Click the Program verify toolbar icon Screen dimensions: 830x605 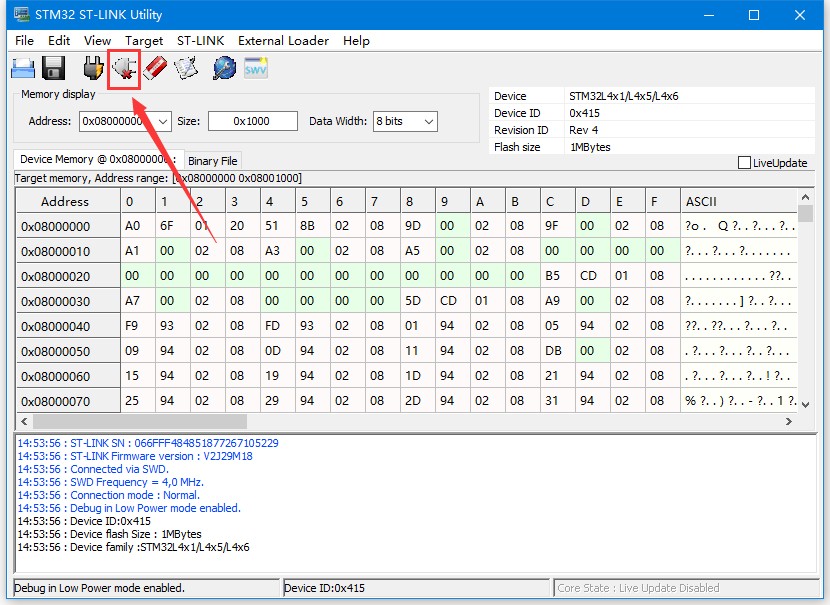(x=187, y=68)
